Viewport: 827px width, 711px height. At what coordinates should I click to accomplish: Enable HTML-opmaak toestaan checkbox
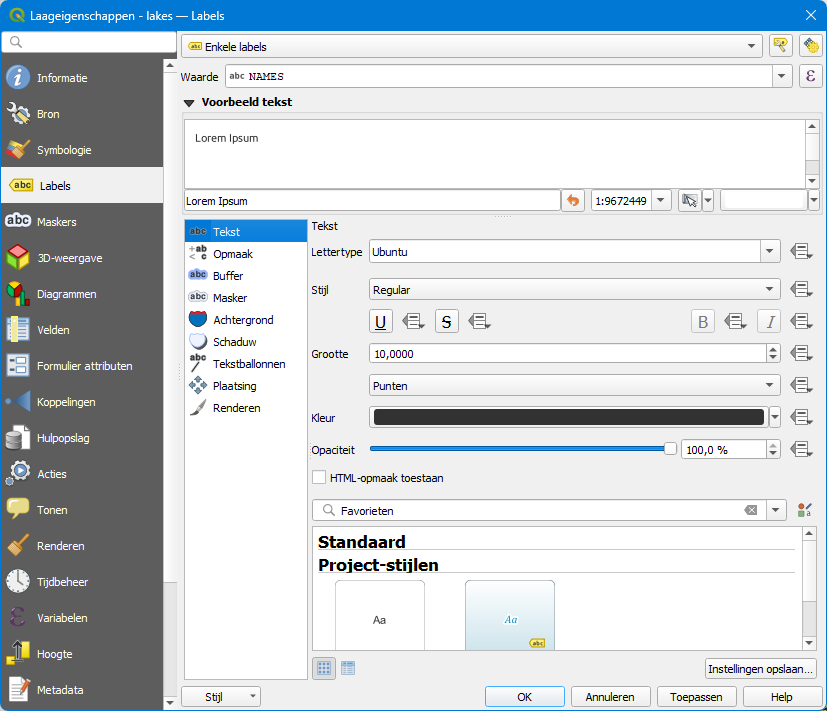tap(320, 478)
